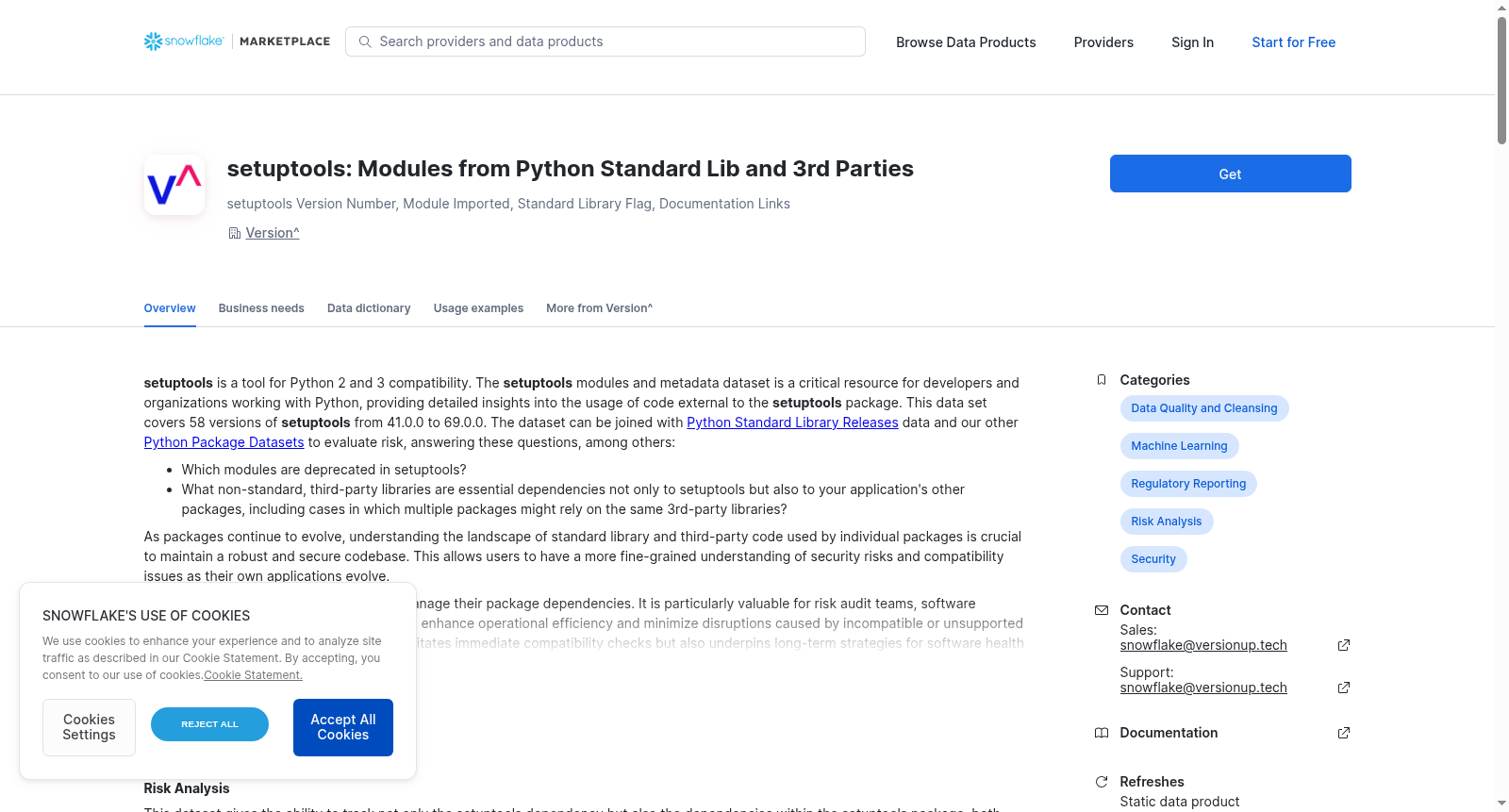This screenshot has width=1509, height=812.
Task: Open Cookies Settings in the cookie banner
Action: (89, 727)
